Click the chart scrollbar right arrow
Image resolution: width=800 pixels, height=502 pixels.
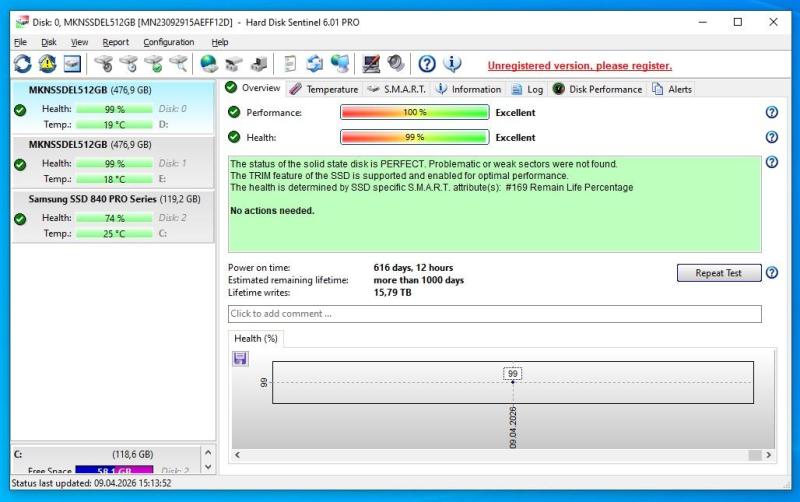point(768,455)
